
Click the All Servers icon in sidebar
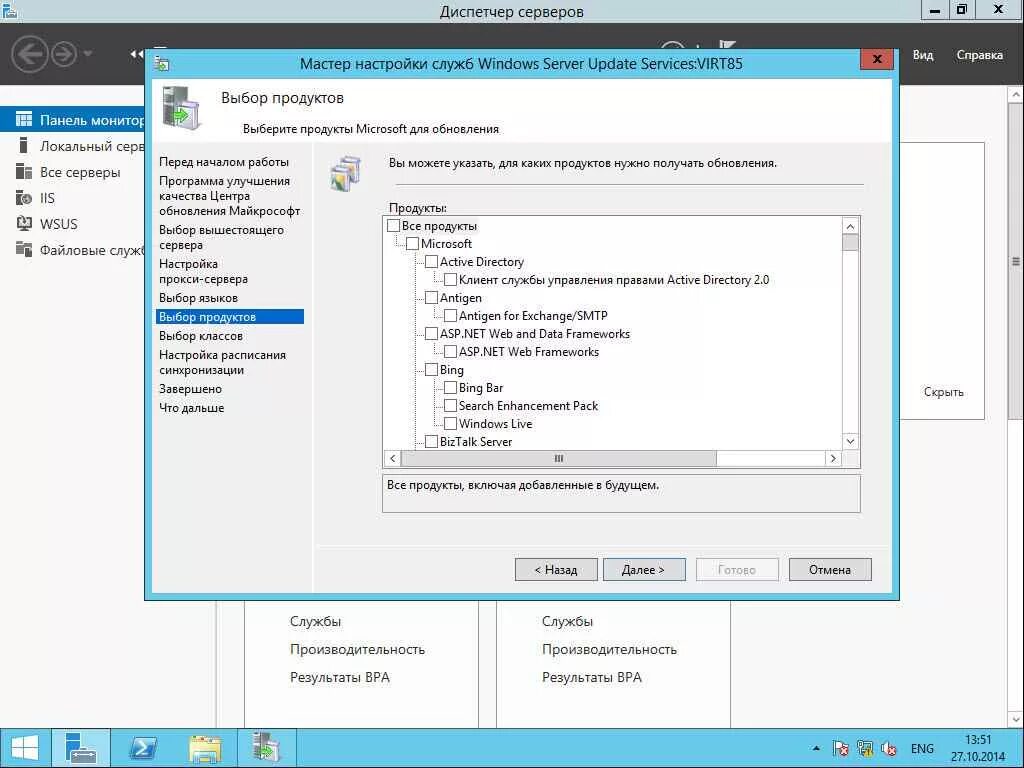[x=24, y=172]
